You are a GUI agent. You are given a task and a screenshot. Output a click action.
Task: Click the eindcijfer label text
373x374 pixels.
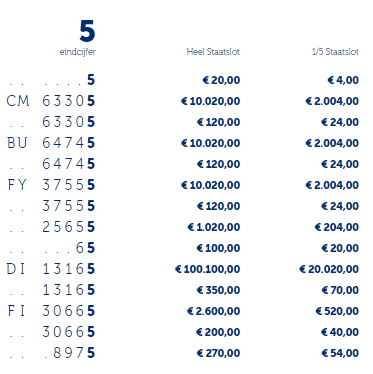pos(77,52)
